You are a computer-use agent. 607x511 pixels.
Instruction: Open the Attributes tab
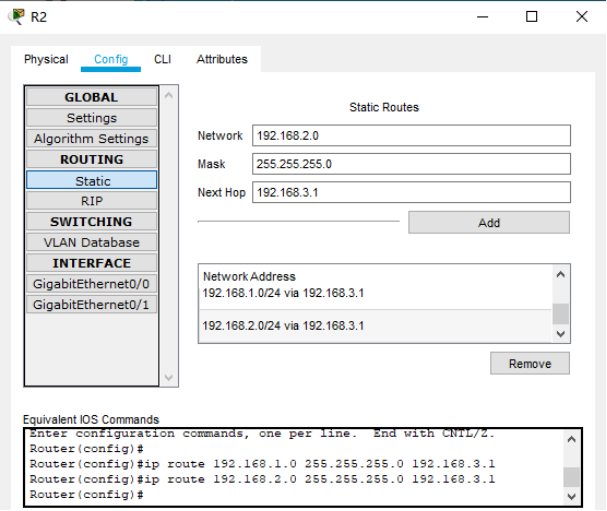click(222, 59)
